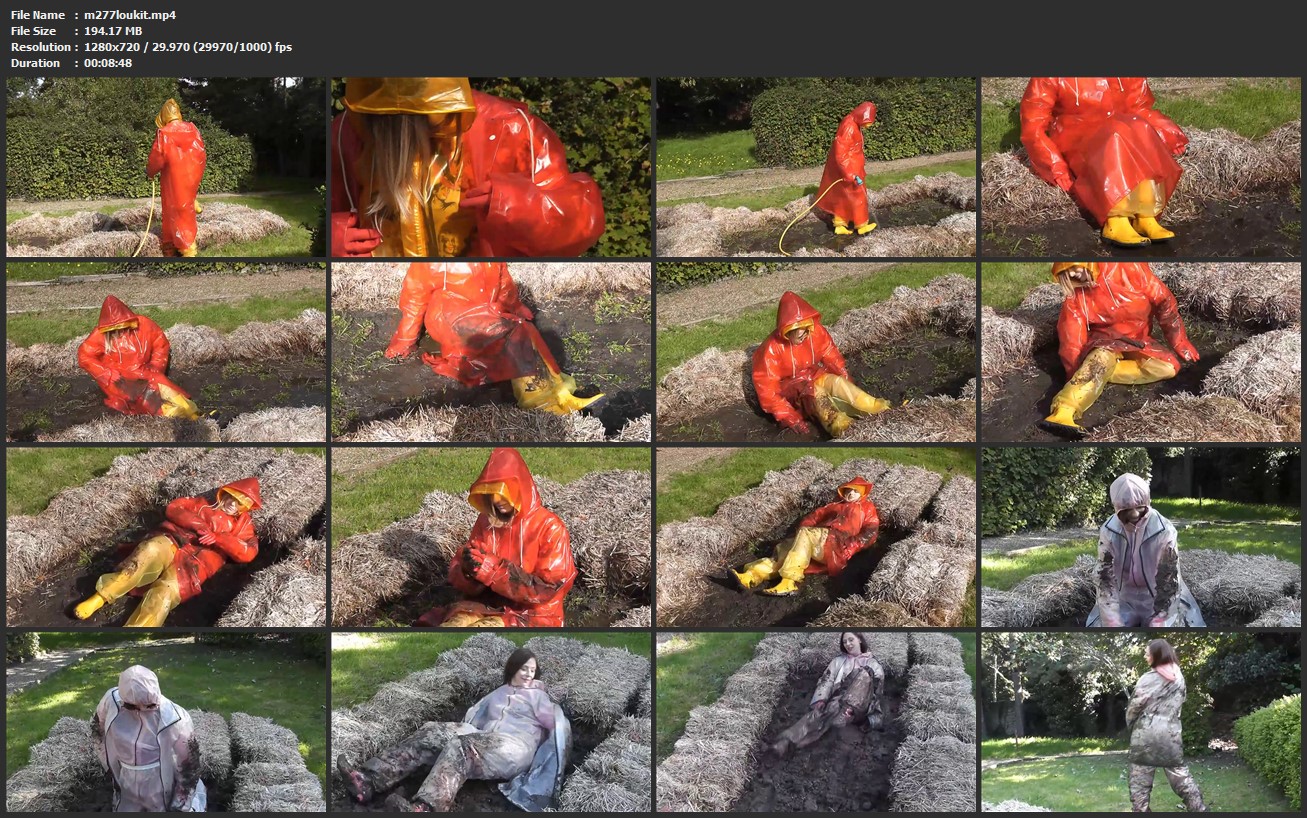Open close-up thumbnail of red hood and muddy gloves

click(491, 537)
